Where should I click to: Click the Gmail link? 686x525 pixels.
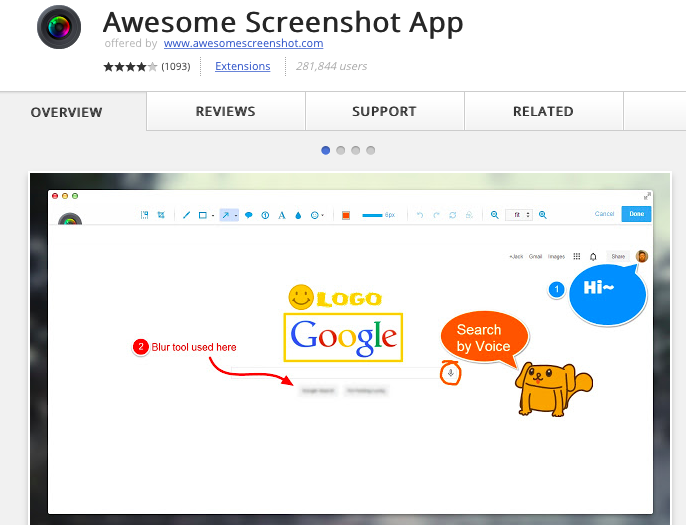pos(536,256)
